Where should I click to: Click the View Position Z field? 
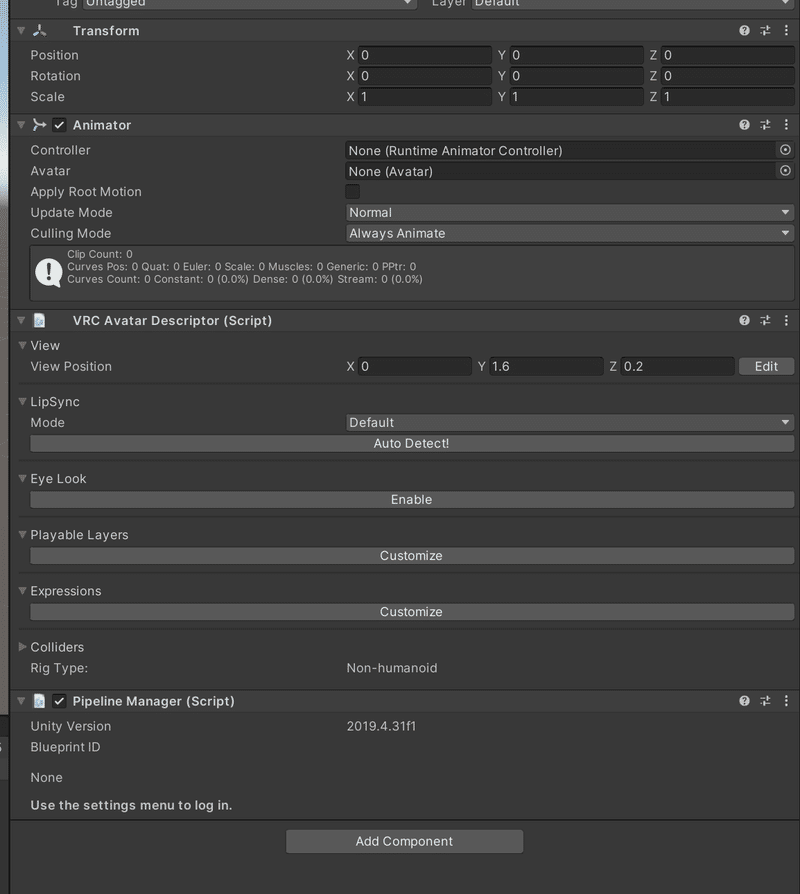click(x=677, y=366)
